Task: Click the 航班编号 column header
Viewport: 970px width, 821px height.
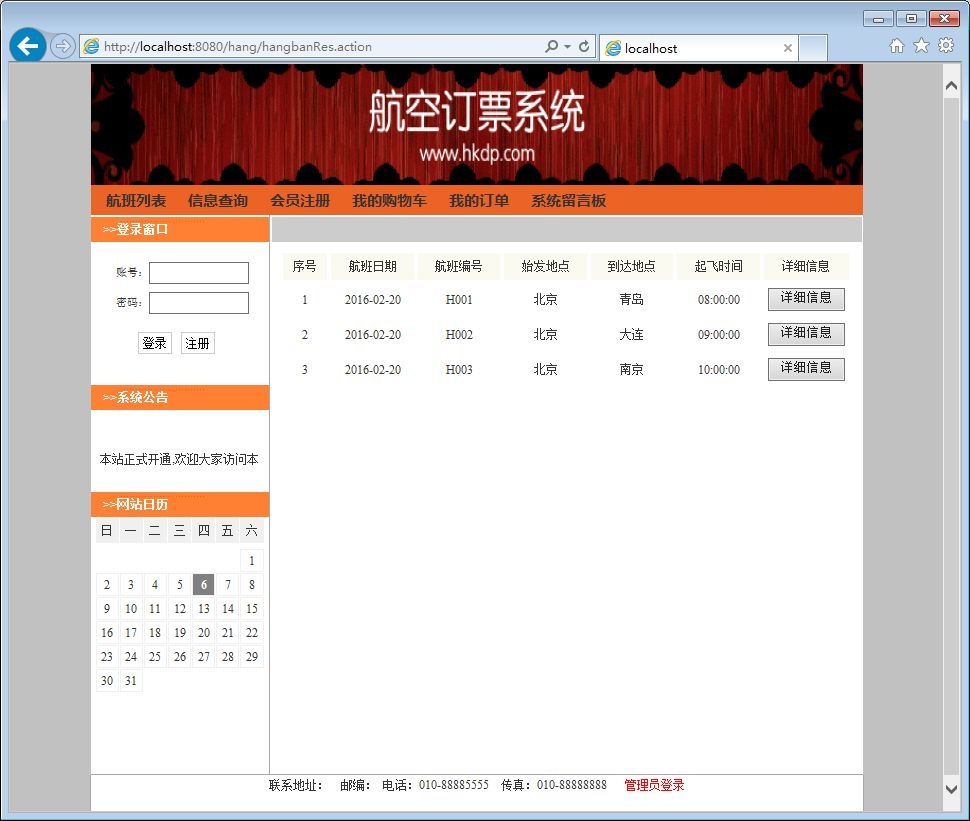Action: click(458, 266)
